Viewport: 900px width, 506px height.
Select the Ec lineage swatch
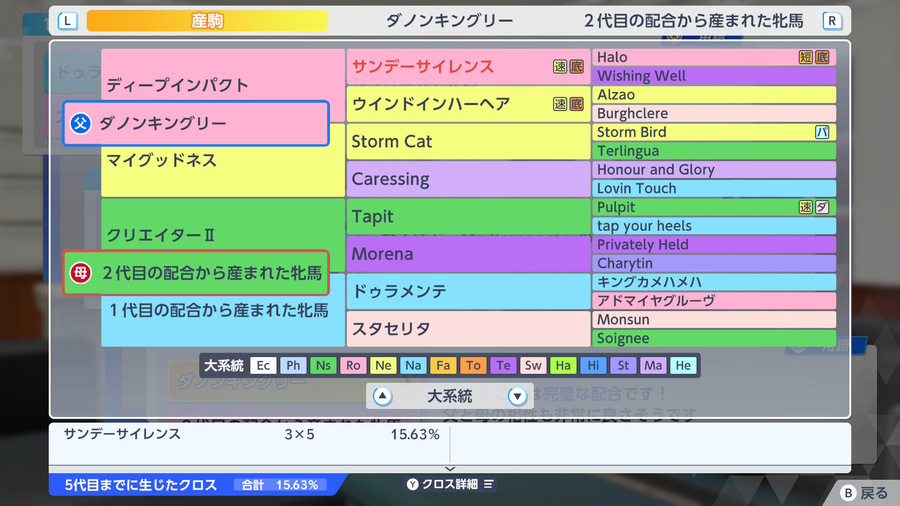[x=263, y=365]
